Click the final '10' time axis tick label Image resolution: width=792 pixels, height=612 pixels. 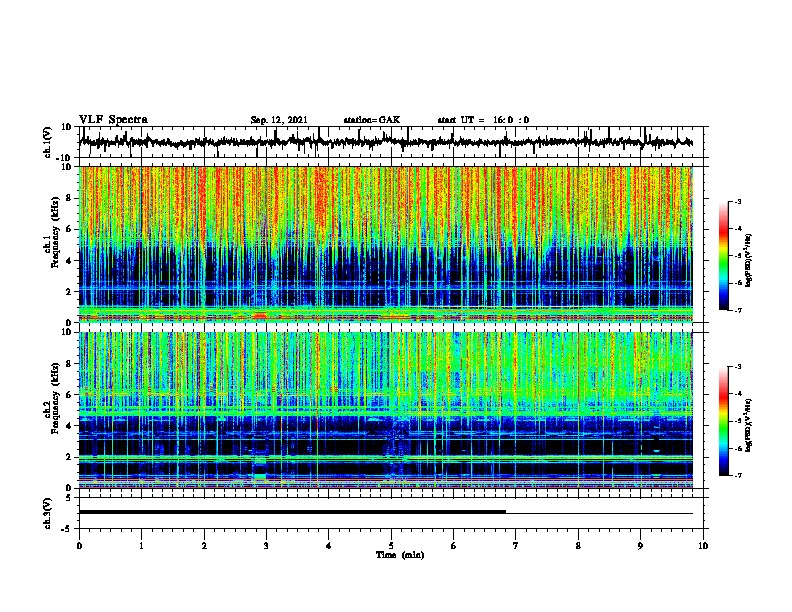point(703,546)
